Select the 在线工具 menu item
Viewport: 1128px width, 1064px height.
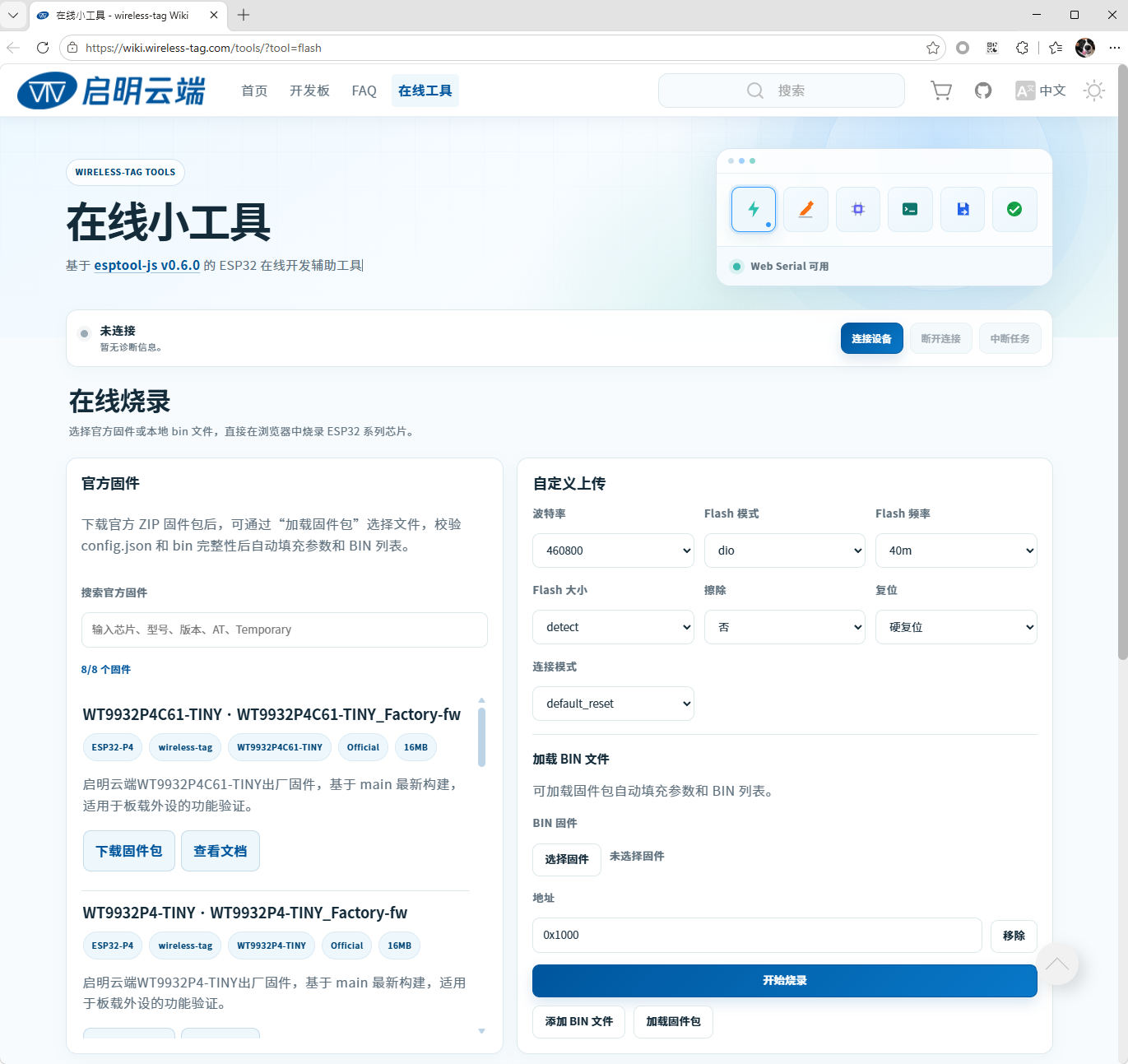425,91
